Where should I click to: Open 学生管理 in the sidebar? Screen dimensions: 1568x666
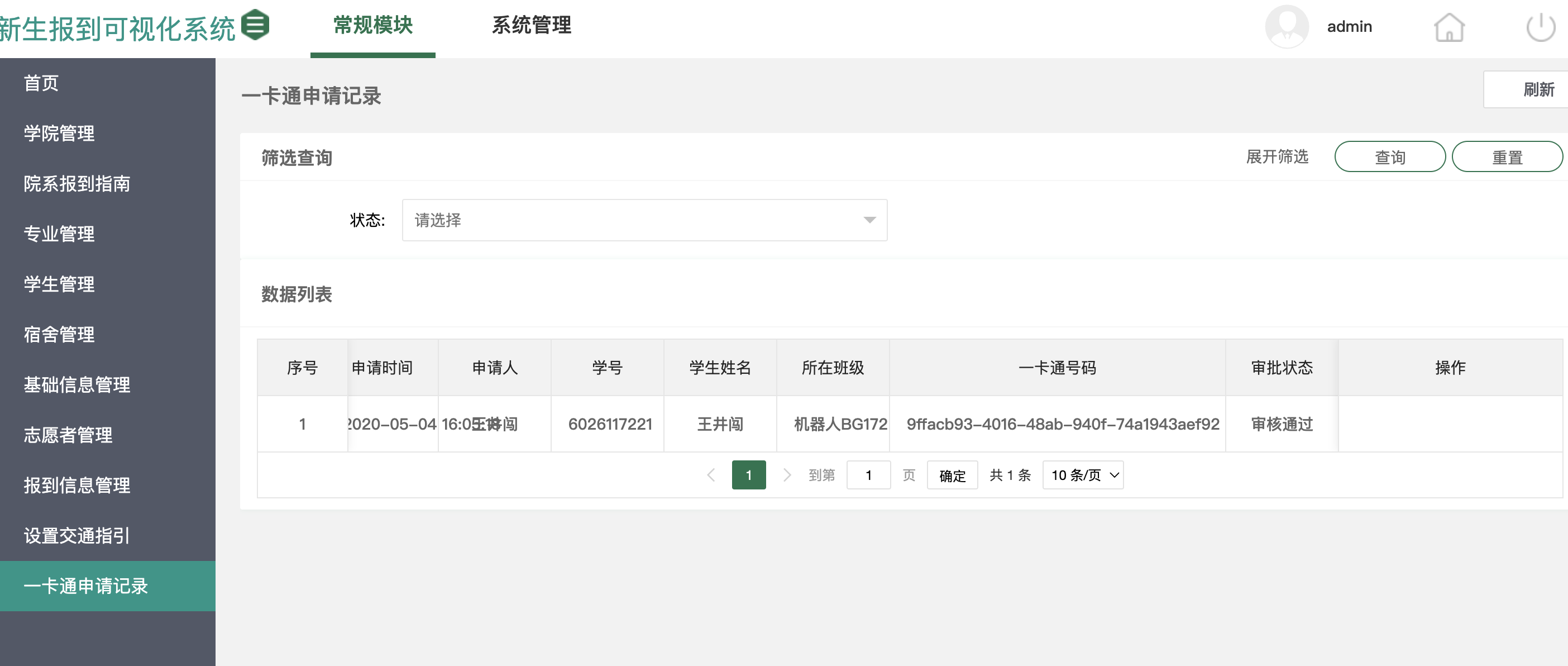[x=59, y=284]
